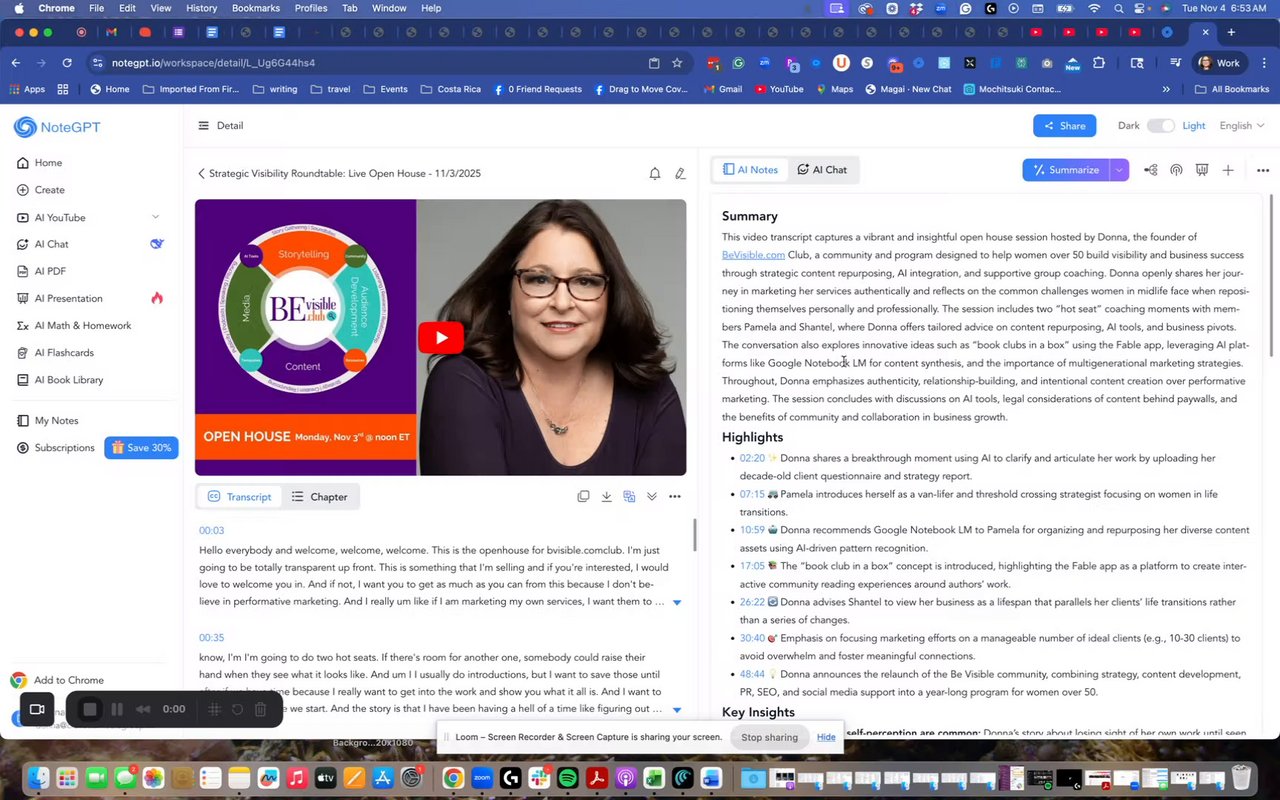Click the Share button
Image resolution: width=1280 pixels, height=800 pixels.
click(x=1064, y=126)
